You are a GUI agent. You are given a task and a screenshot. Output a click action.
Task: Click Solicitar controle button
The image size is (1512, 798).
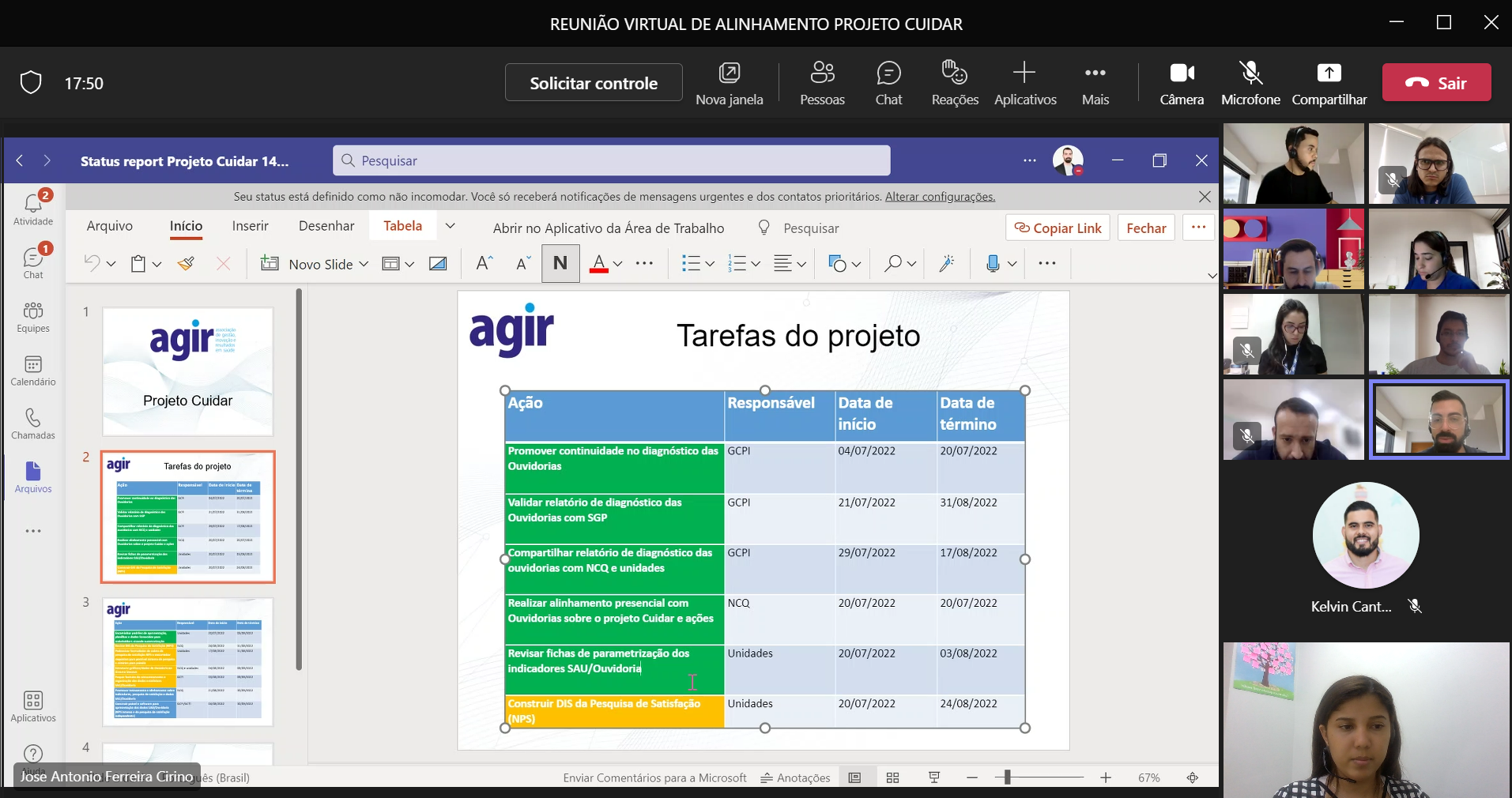pyautogui.click(x=594, y=82)
